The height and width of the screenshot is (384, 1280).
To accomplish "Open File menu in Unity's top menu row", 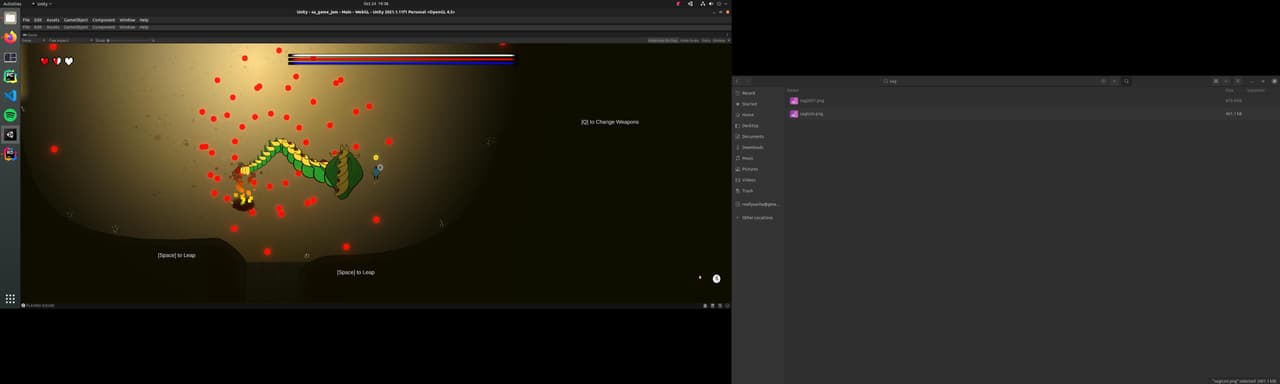I will (26, 20).
